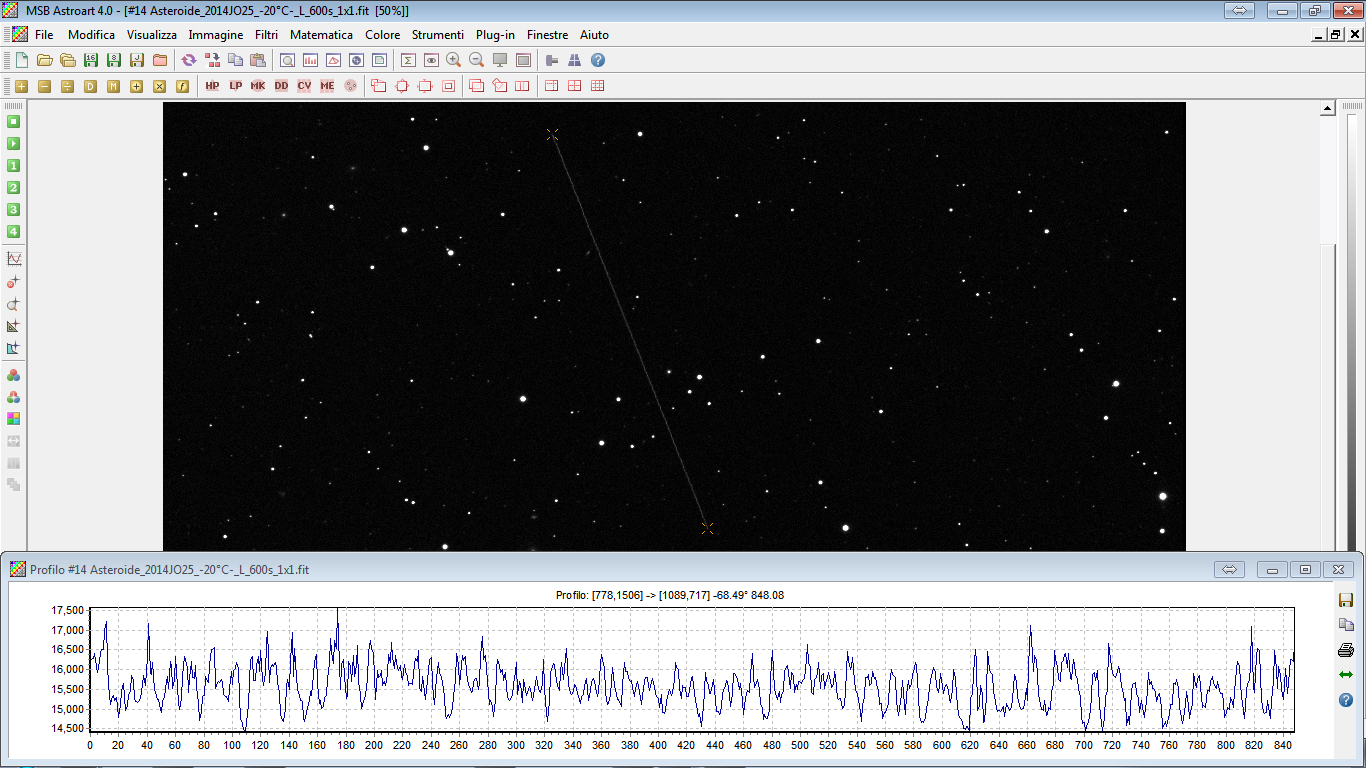Viewport: 1366px width, 768px height.
Task: Create a new image file
Action: 21,60
